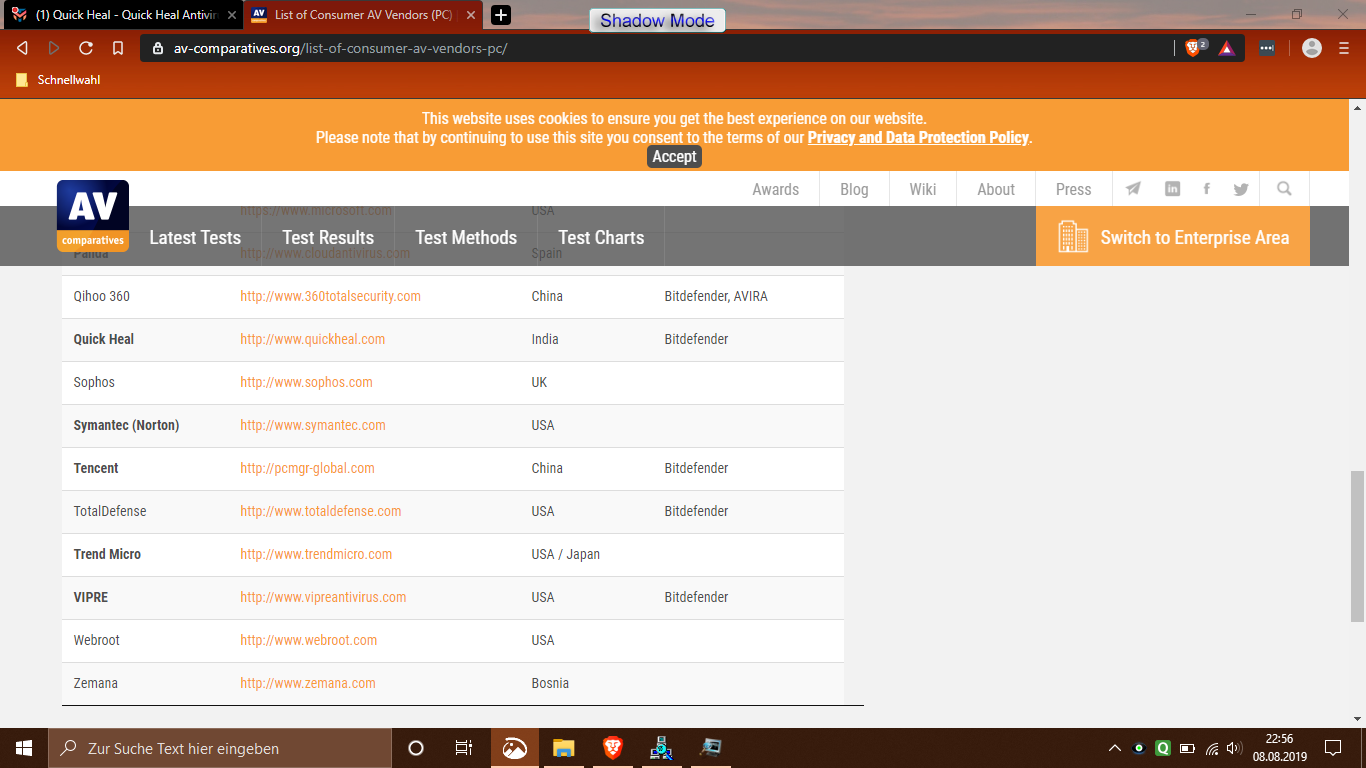Image resolution: width=1366 pixels, height=768 pixels.
Task: Open the About page
Action: (996, 189)
